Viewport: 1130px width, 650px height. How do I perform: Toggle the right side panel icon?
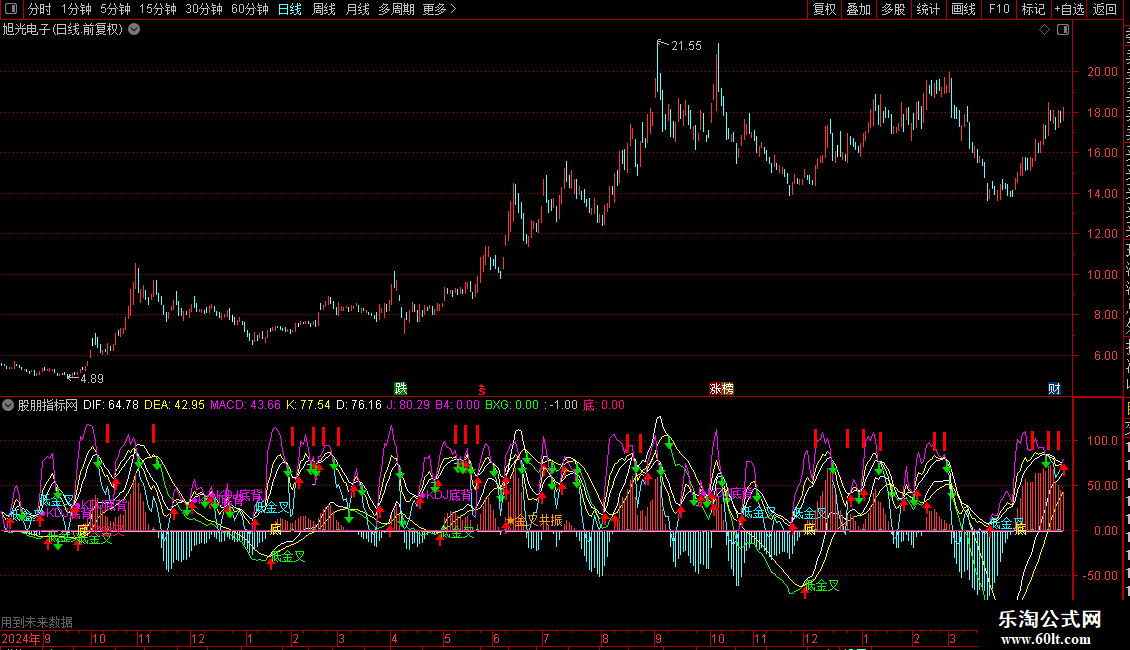pyautogui.click(x=1063, y=30)
